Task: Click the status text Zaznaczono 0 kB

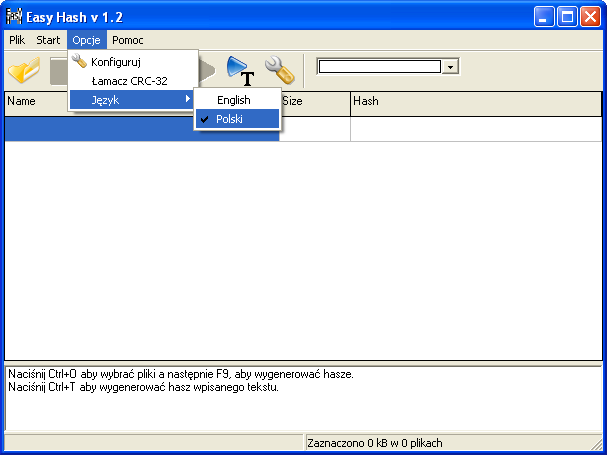Action: [x=374, y=443]
